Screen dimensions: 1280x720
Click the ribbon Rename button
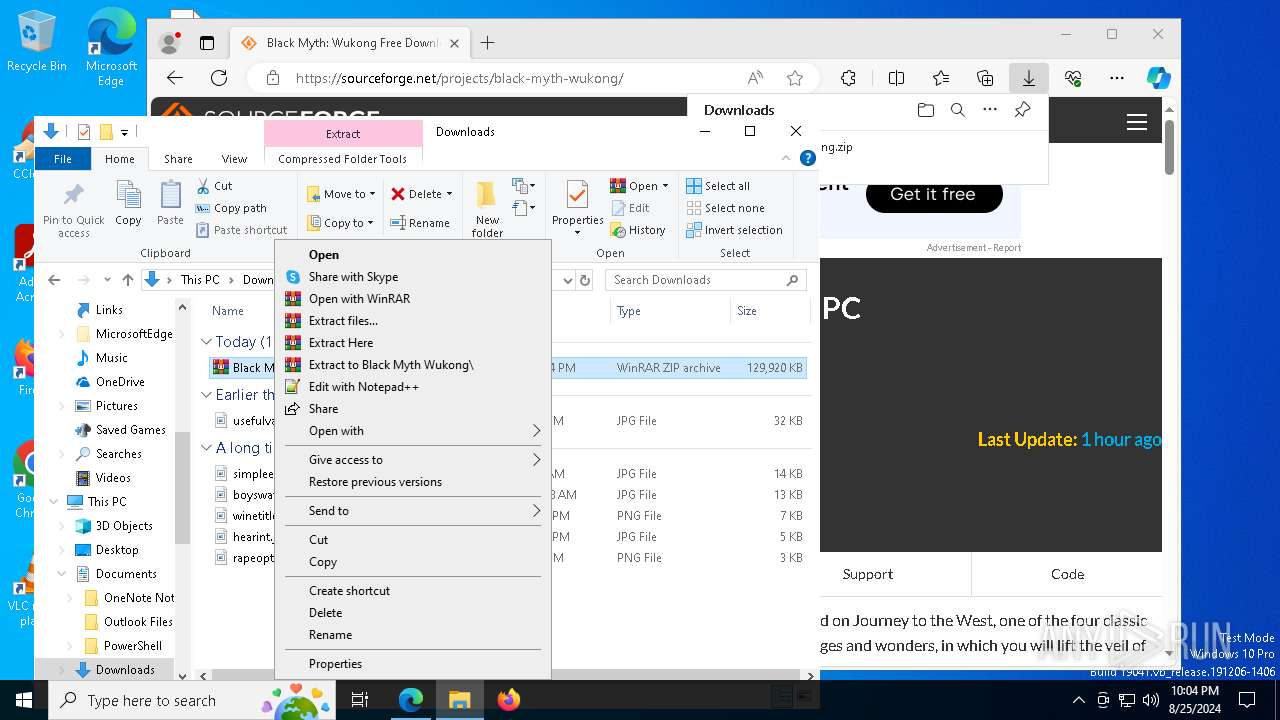click(420, 223)
